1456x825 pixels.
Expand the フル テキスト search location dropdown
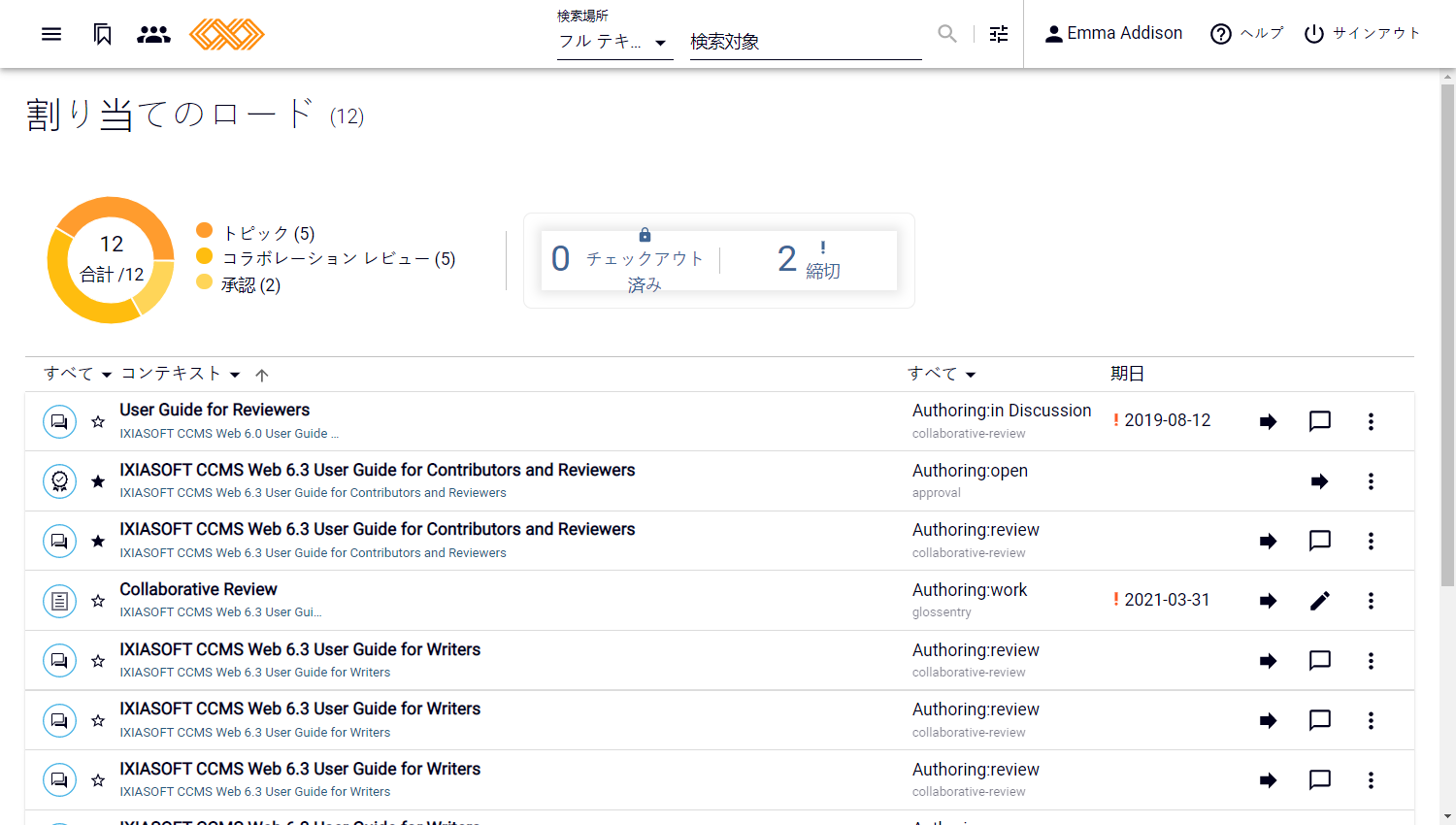(x=614, y=42)
